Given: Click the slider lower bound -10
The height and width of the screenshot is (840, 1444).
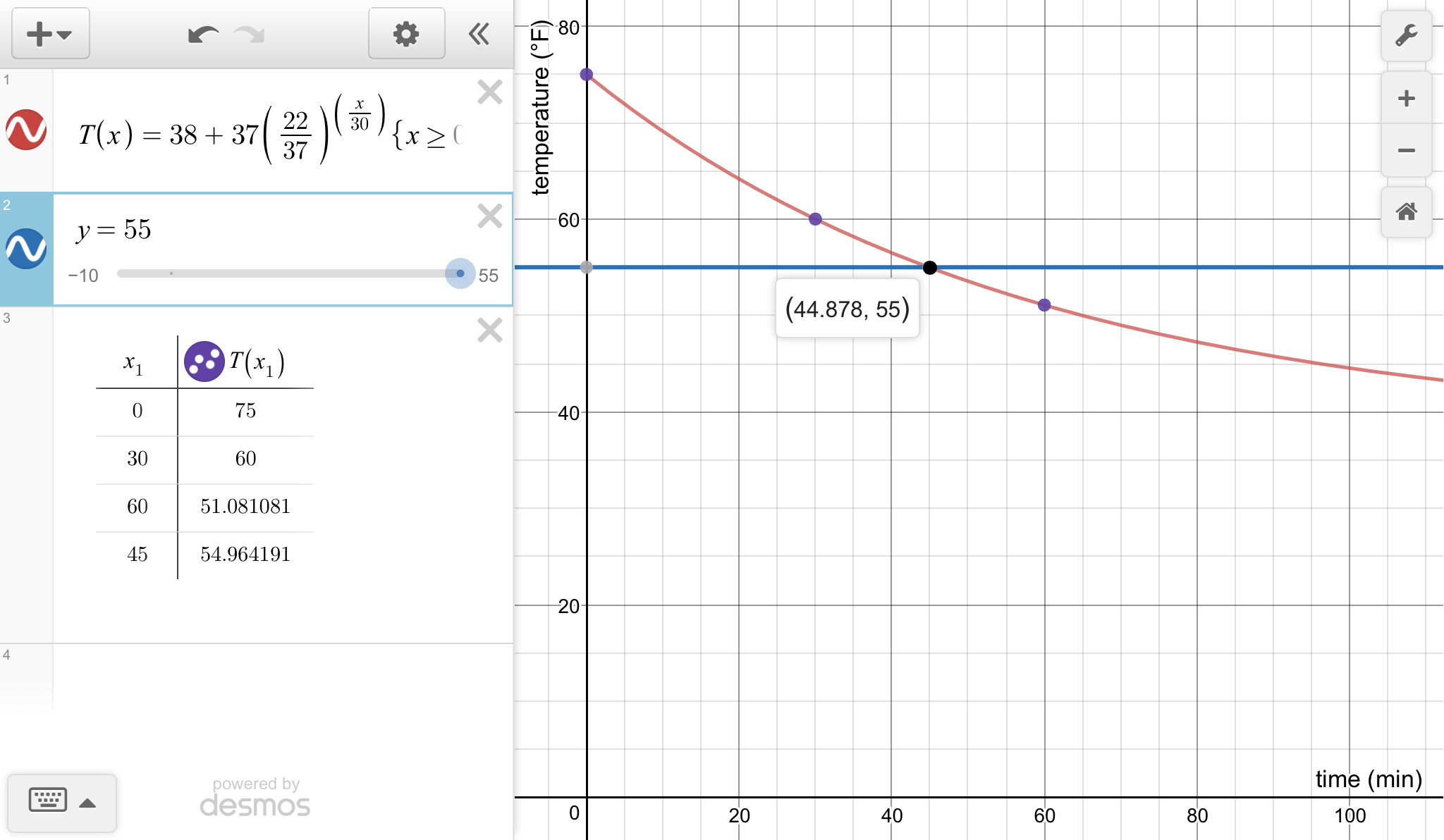Looking at the screenshot, I should (x=83, y=276).
